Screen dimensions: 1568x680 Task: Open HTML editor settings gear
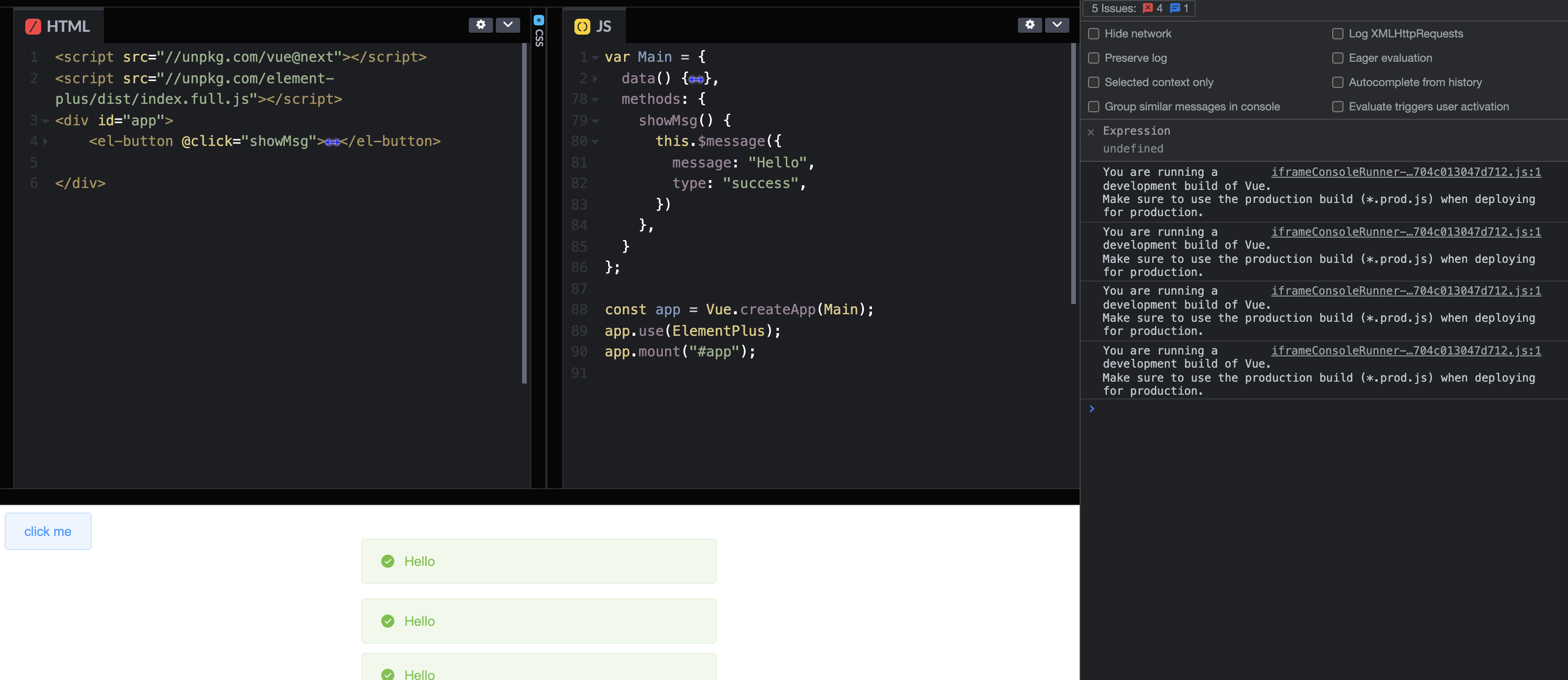pos(480,25)
